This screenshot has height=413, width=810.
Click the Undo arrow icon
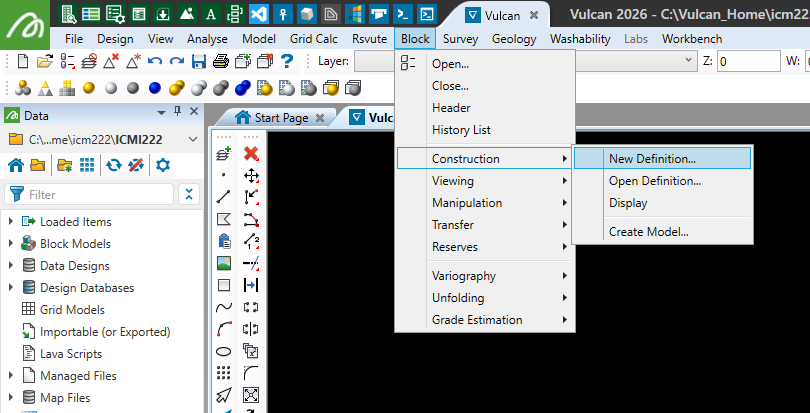point(154,62)
